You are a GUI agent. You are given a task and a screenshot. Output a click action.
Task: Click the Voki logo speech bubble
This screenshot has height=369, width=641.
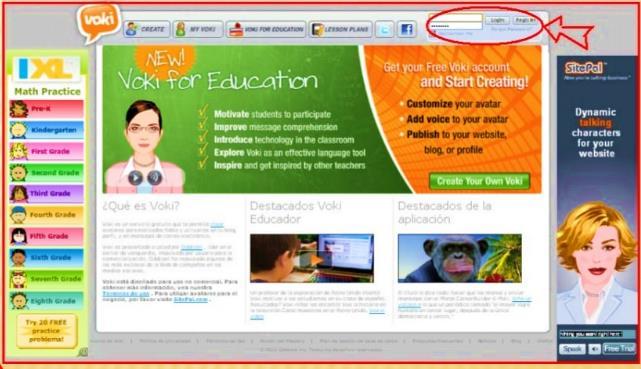click(99, 22)
